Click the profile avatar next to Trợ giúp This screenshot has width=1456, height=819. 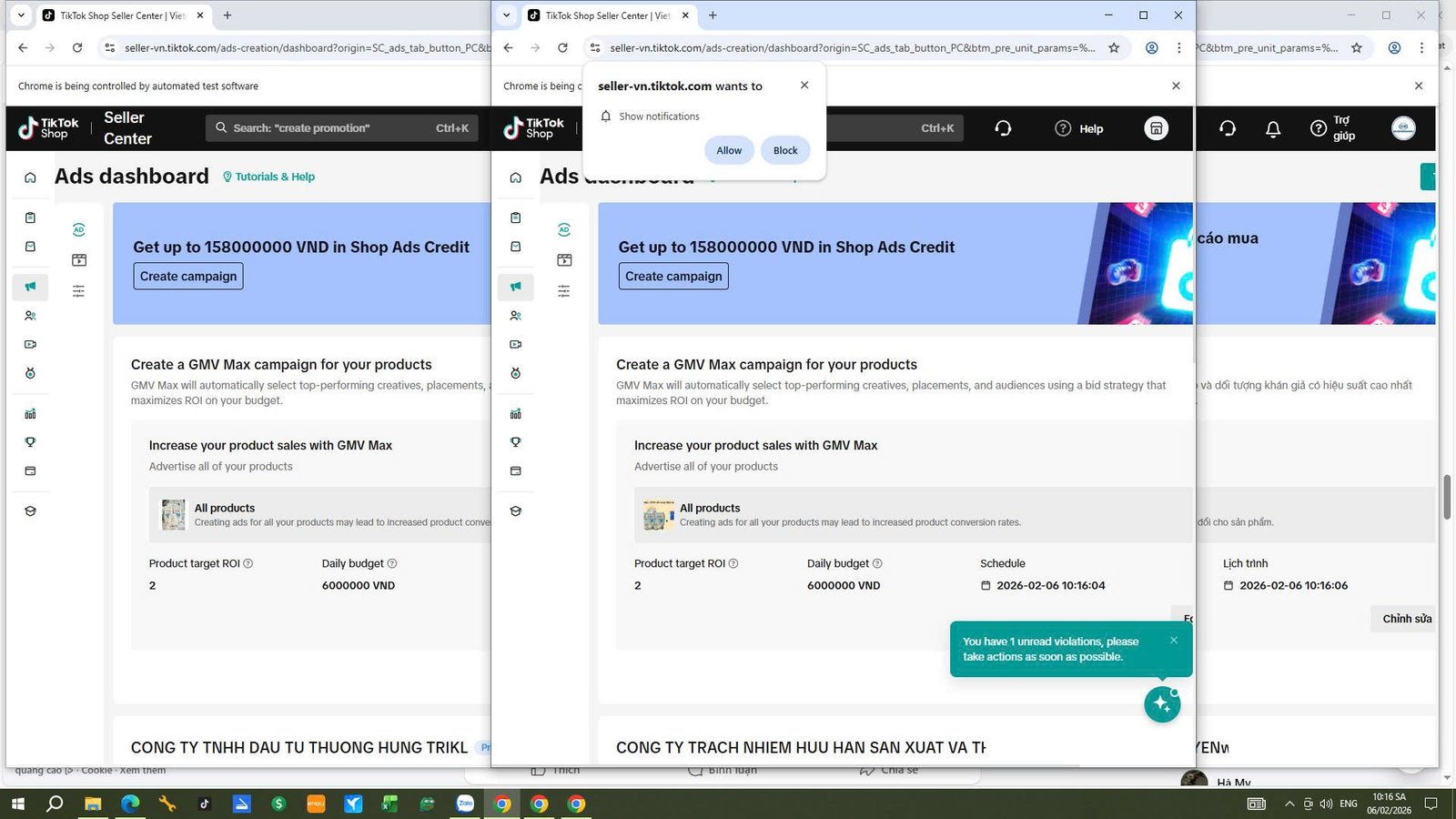[1402, 128]
